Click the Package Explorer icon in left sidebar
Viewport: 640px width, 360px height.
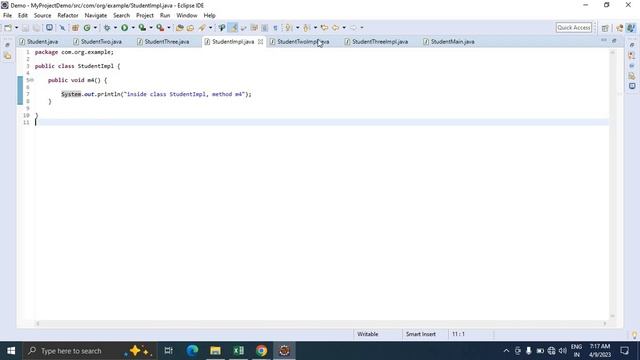pos(8,56)
